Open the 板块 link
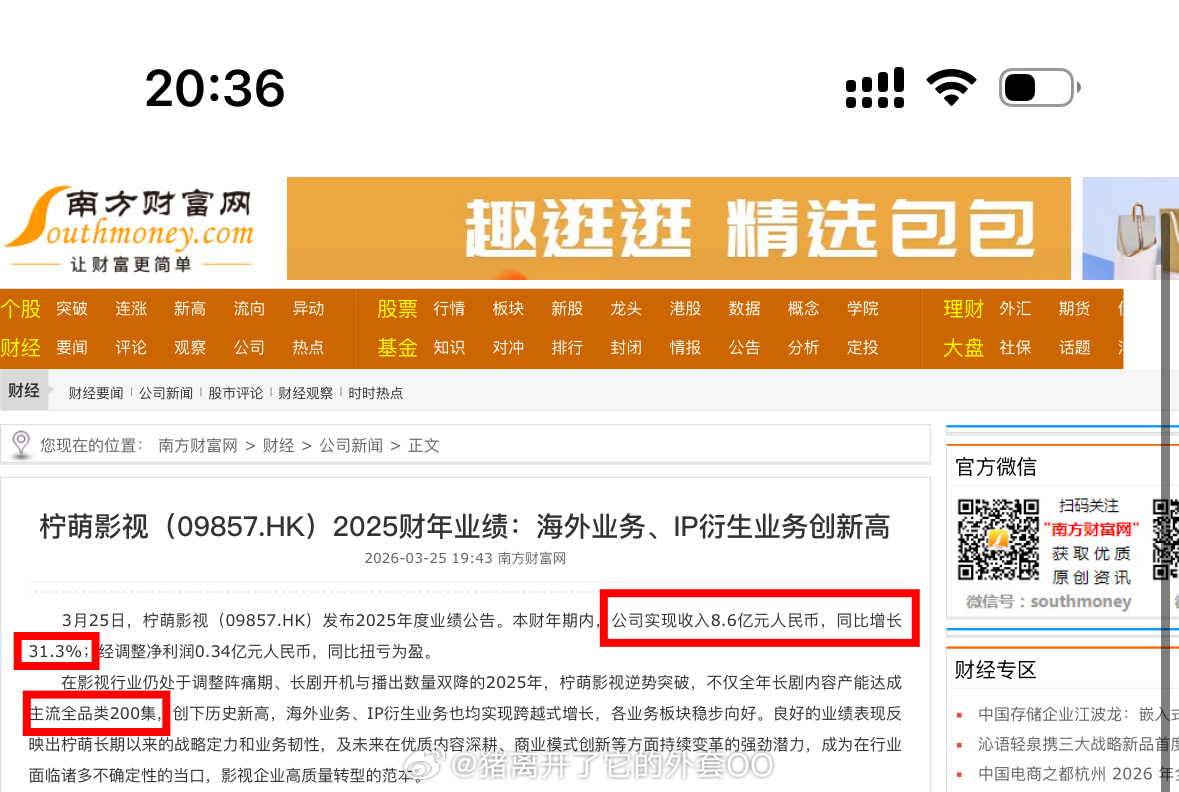This screenshot has height=792, width=1179. point(508,308)
